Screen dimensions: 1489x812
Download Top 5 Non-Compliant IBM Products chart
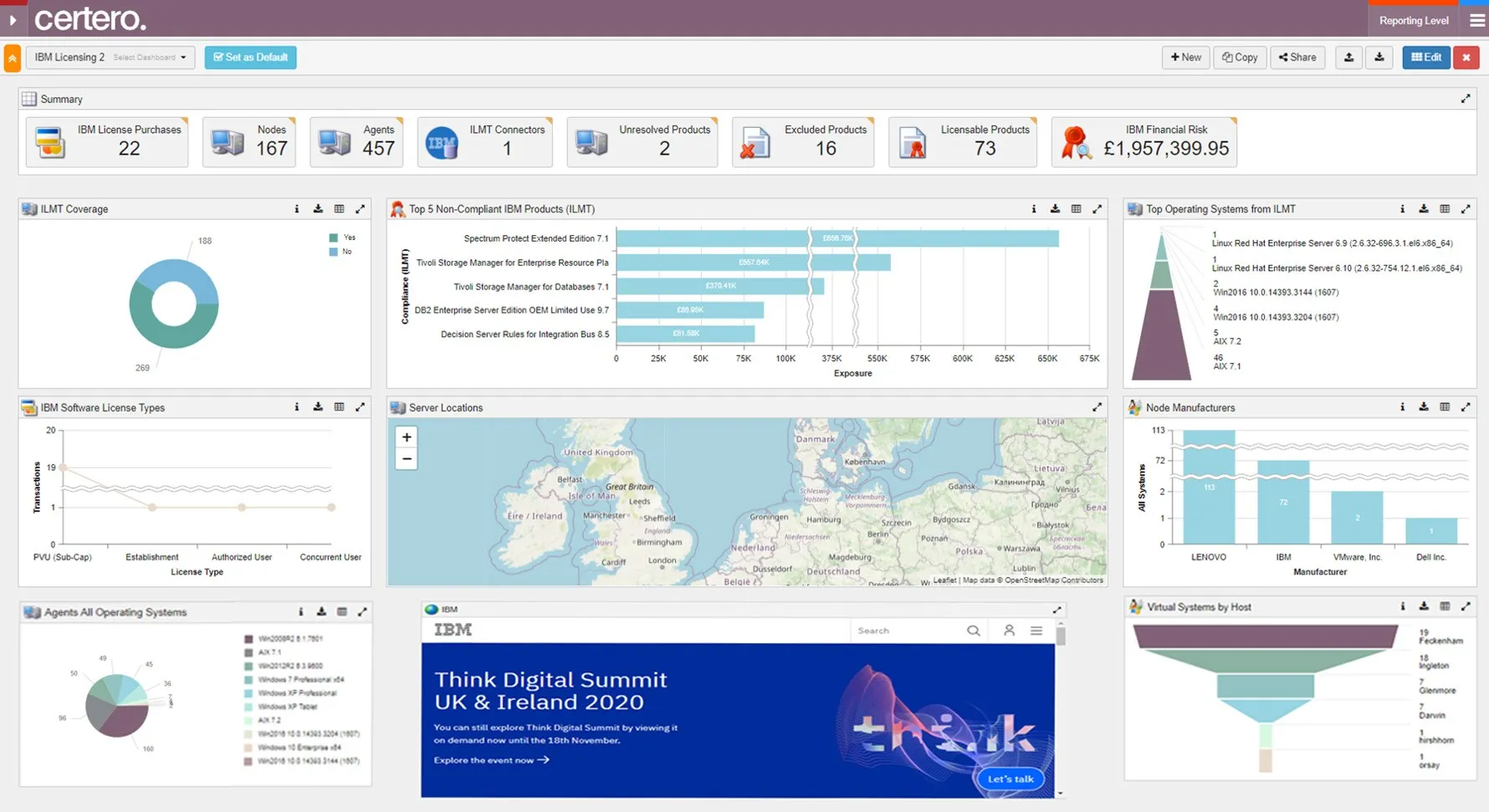point(1055,209)
